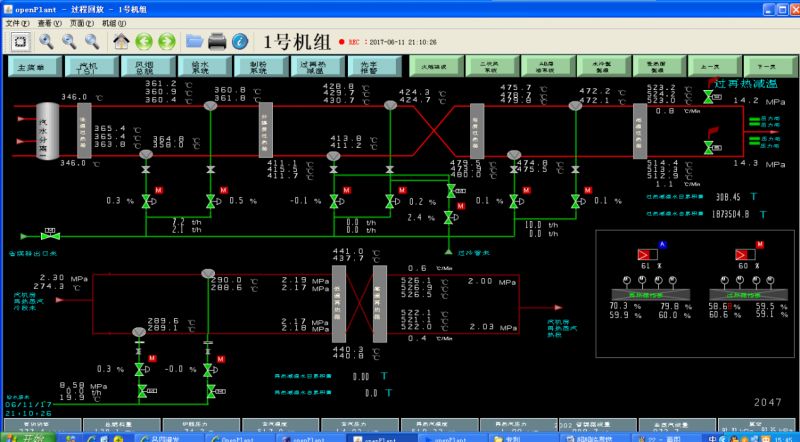Click the third magnifier zoom icon
Image resolution: width=800 pixels, height=442 pixels.
click(x=92, y=41)
